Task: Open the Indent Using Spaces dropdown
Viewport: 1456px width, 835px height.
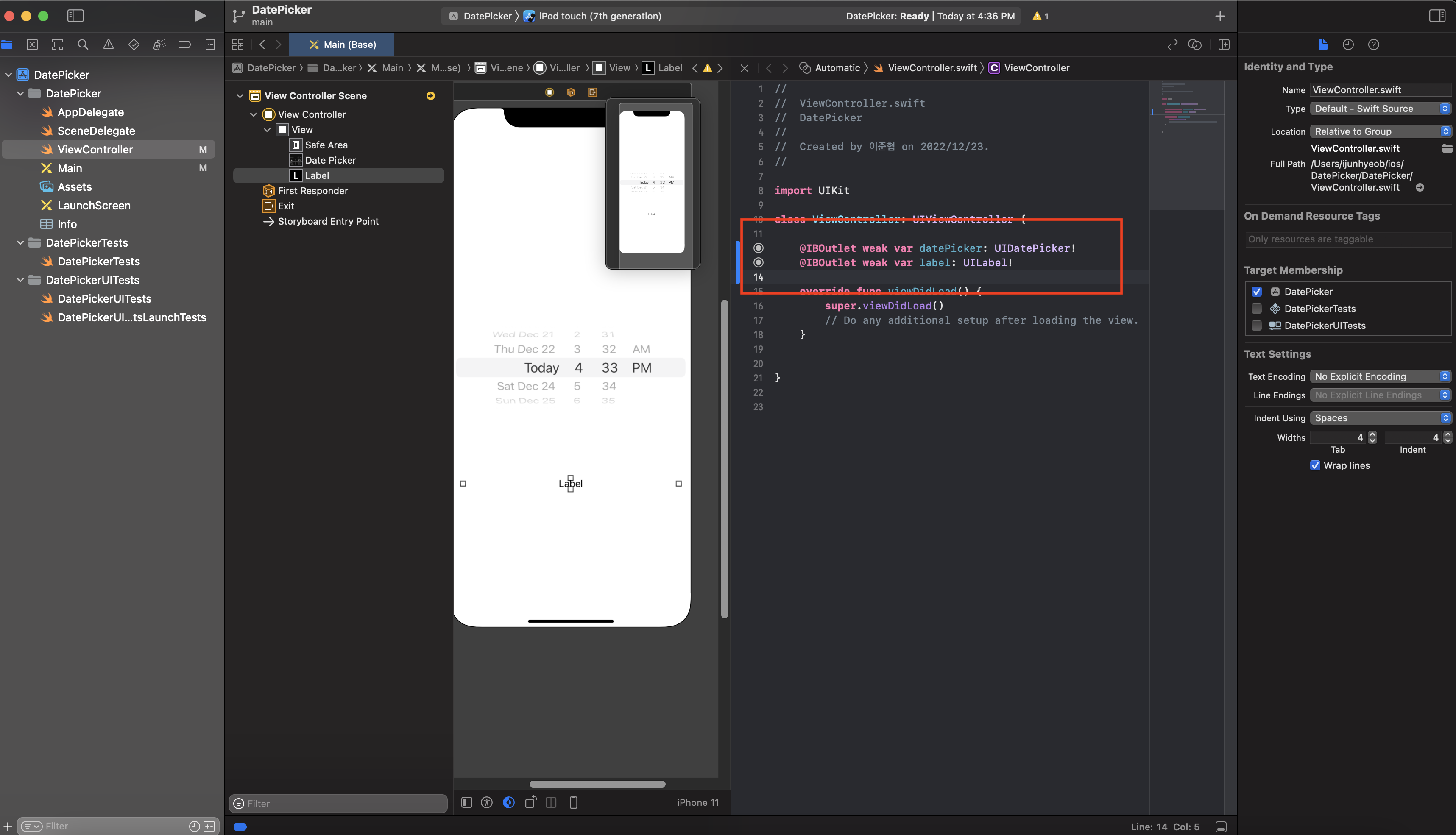Action: coord(1380,418)
